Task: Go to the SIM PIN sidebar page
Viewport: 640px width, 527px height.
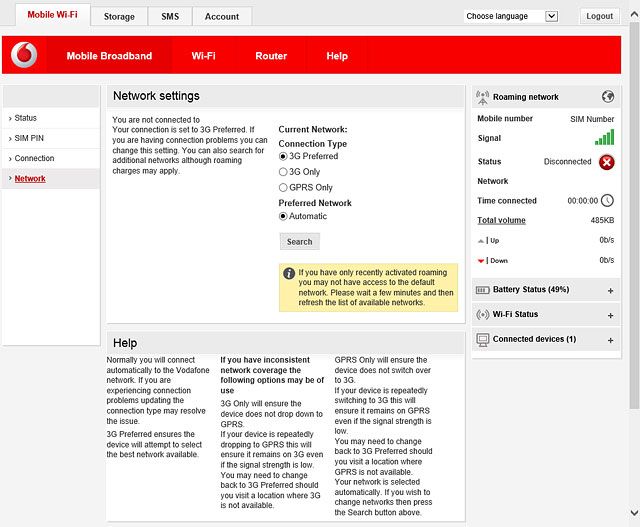Action: pyautogui.click(x=29, y=138)
